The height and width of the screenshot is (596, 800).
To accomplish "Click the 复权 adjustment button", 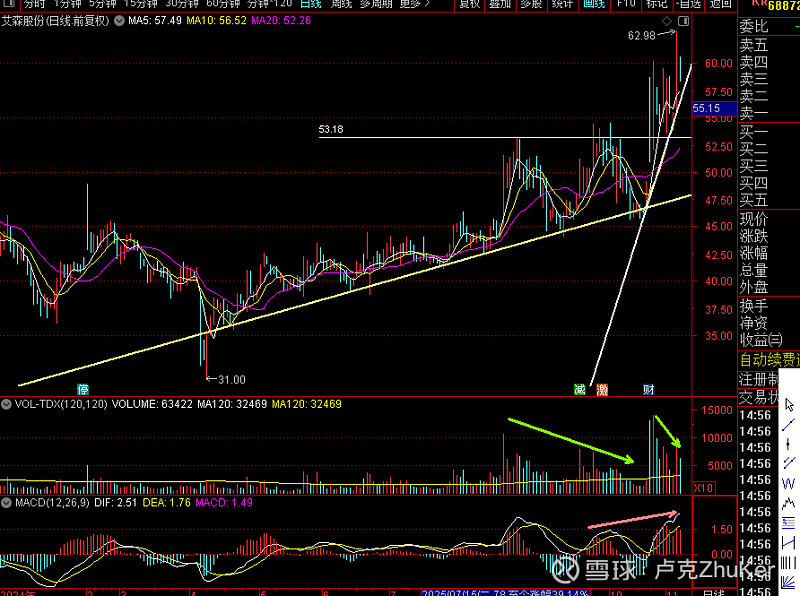I will 470,4.
